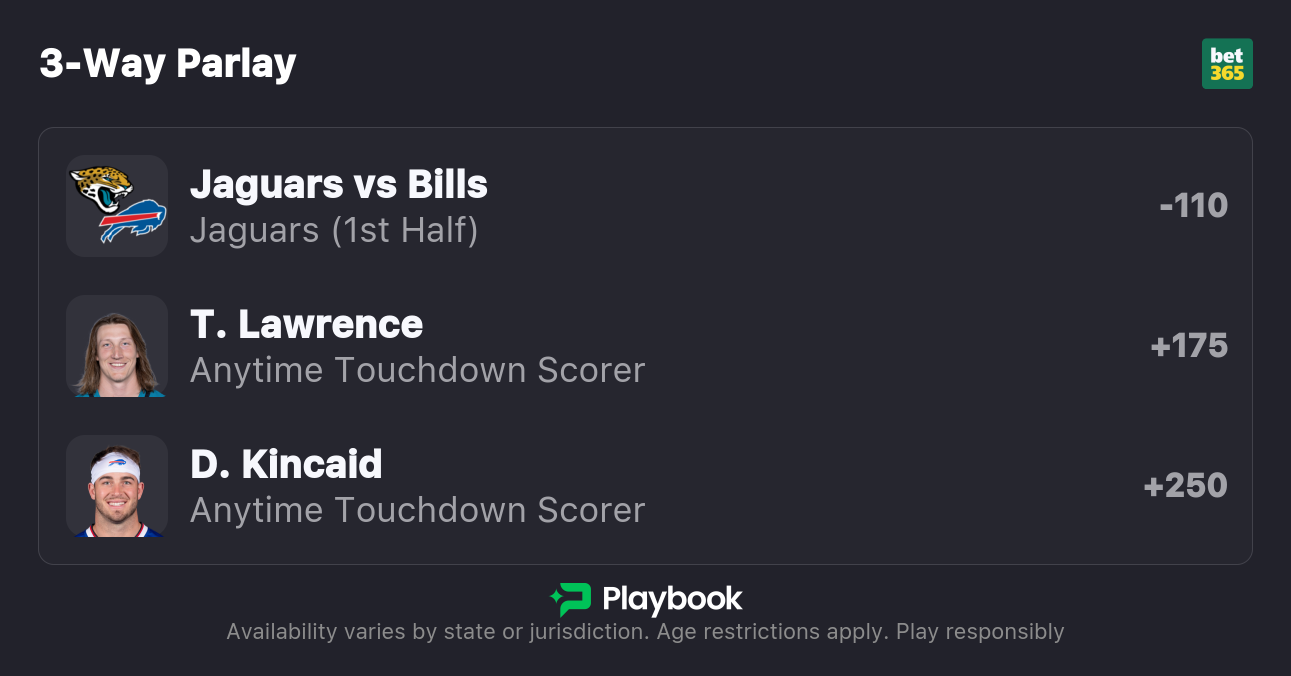Open D. Kincaid's player headshot
The width and height of the screenshot is (1291, 676).
click(x=117, y=486)
